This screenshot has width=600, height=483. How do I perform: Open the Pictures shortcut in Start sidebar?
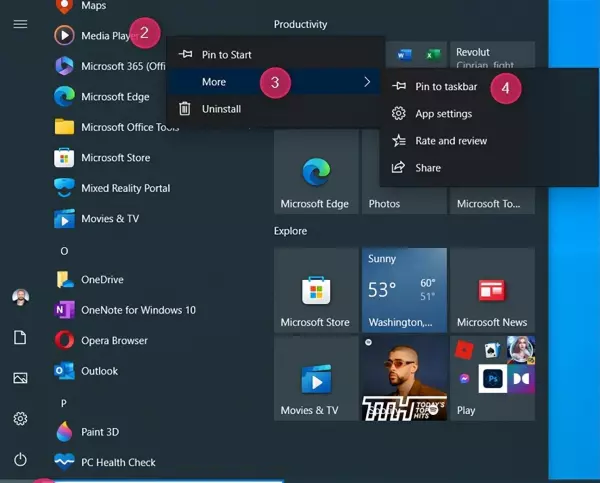pyautogui.click(x=20, y=378)
